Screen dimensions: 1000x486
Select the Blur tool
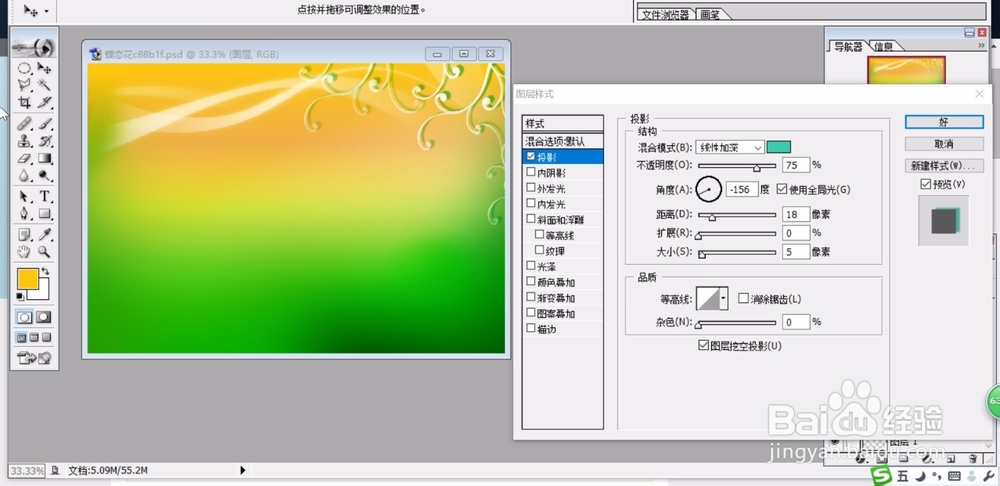tap(24, 175)
